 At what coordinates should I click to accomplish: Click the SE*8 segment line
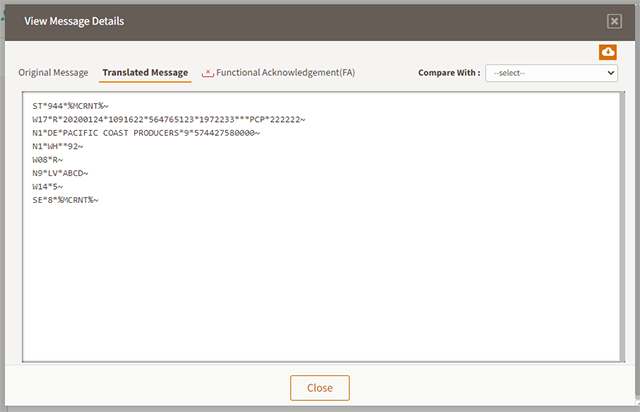(x=65, y=200)
